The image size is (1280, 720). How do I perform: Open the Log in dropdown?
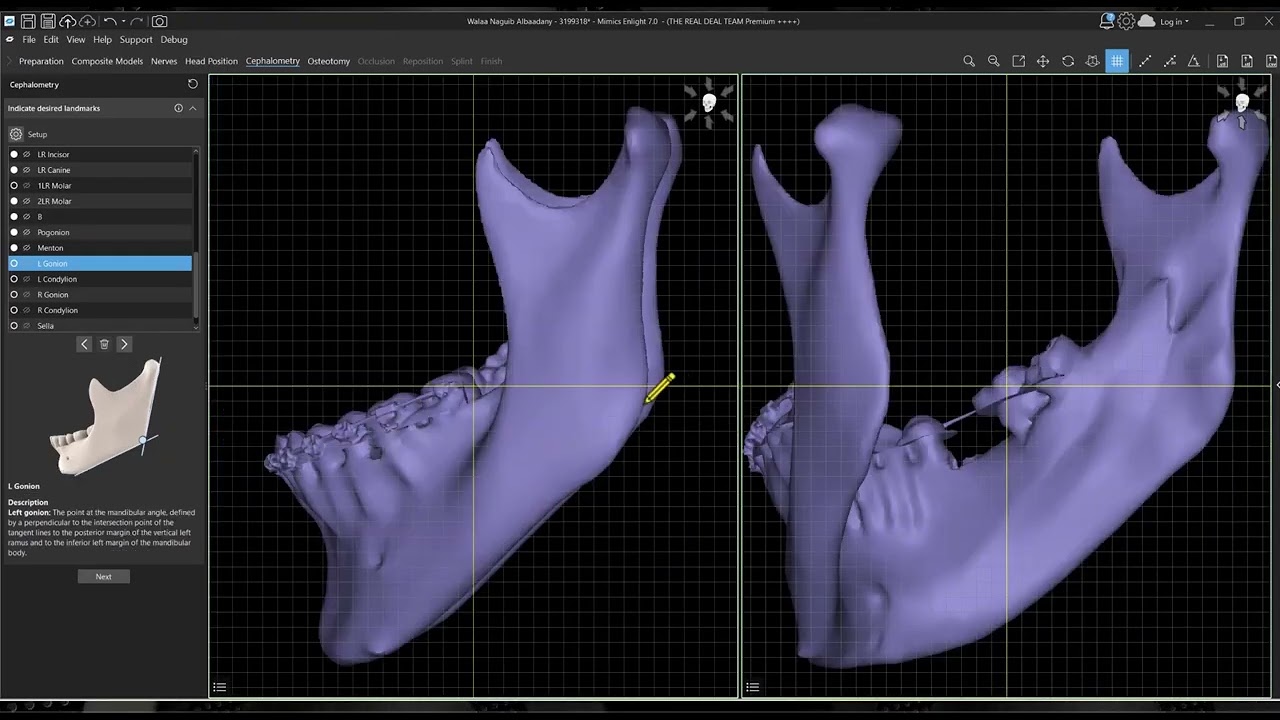pos(1174,21)
